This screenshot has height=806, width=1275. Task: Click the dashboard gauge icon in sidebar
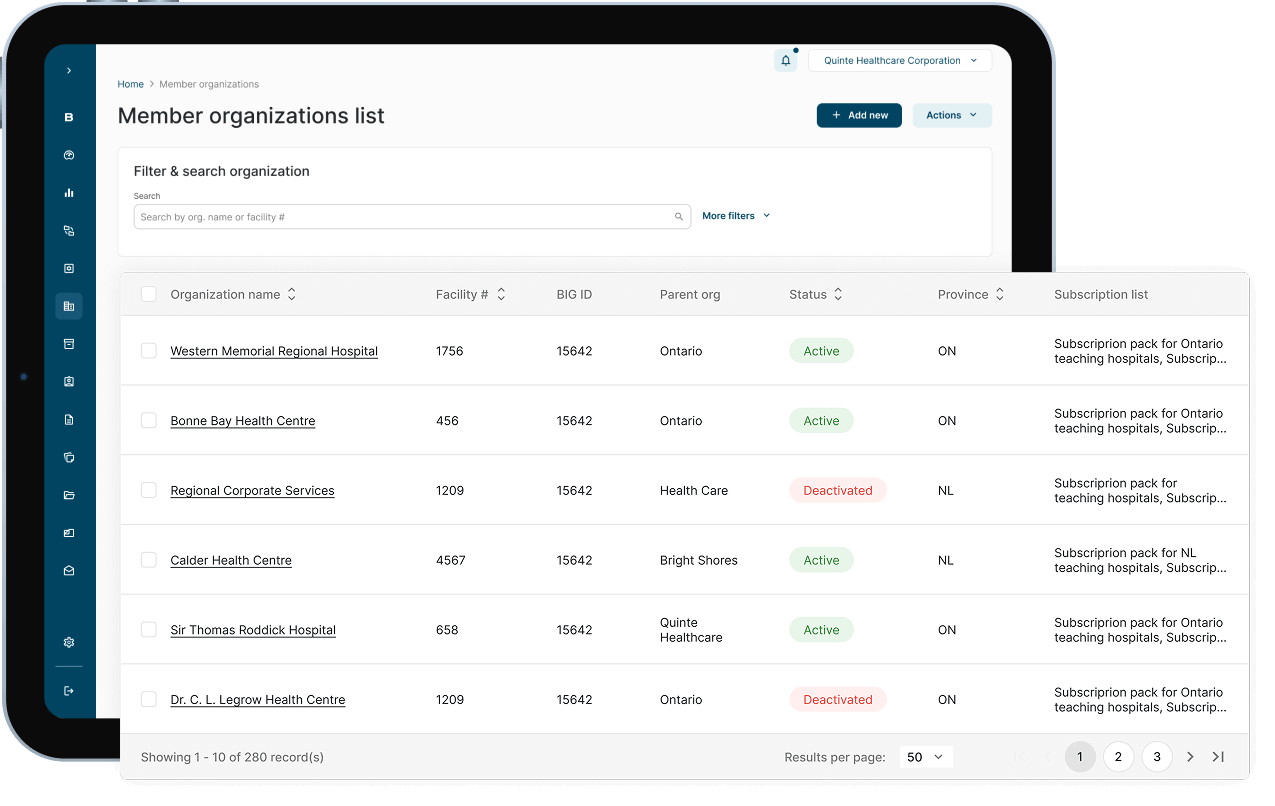coord(69,155)
